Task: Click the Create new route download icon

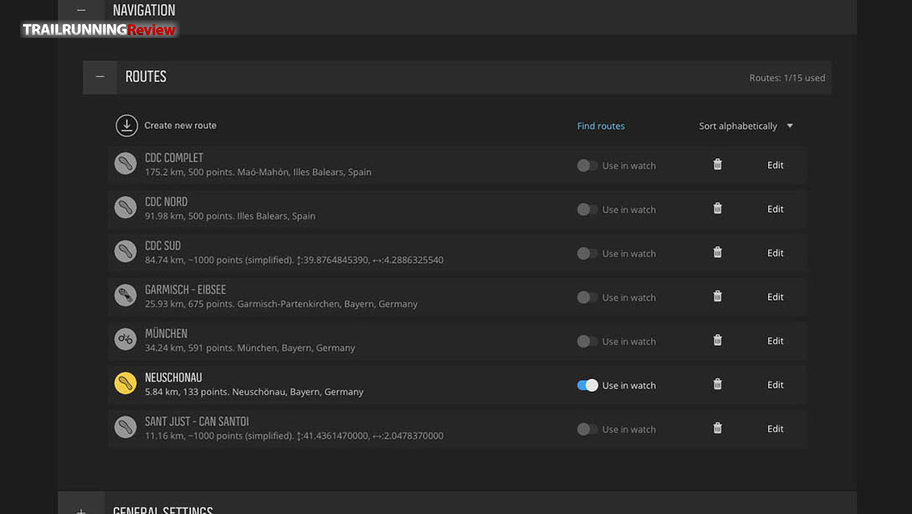Action: [x=126, y=126]
